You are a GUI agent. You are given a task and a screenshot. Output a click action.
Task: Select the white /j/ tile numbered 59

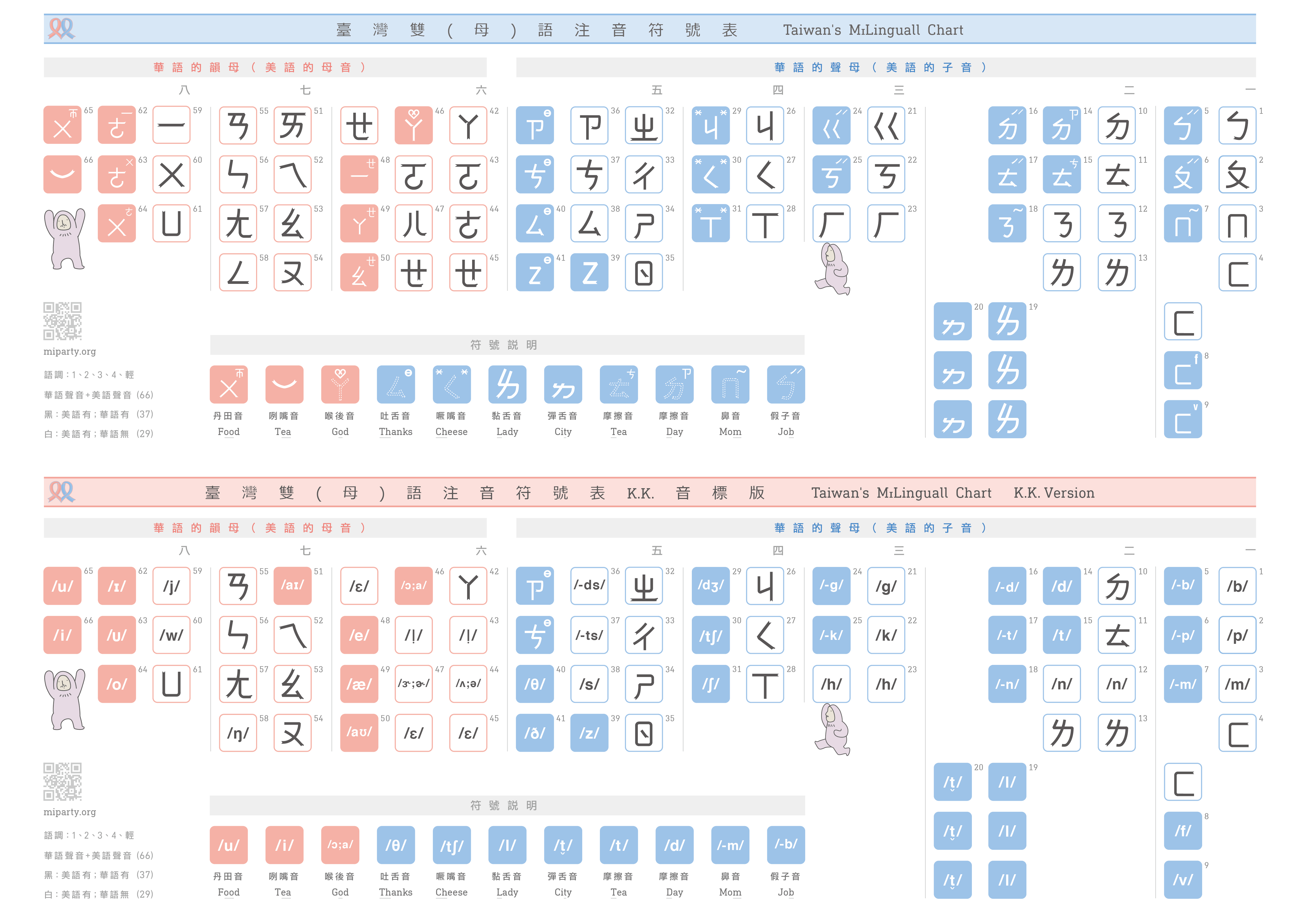pyautogui.click(x=171, y=586)
